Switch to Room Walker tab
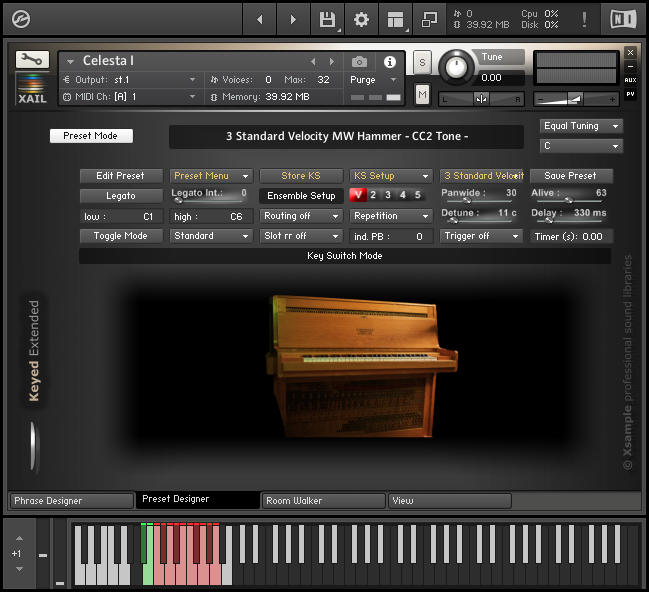Image resolution: width=649 pixels, height=592 pixels. (323, 501)
